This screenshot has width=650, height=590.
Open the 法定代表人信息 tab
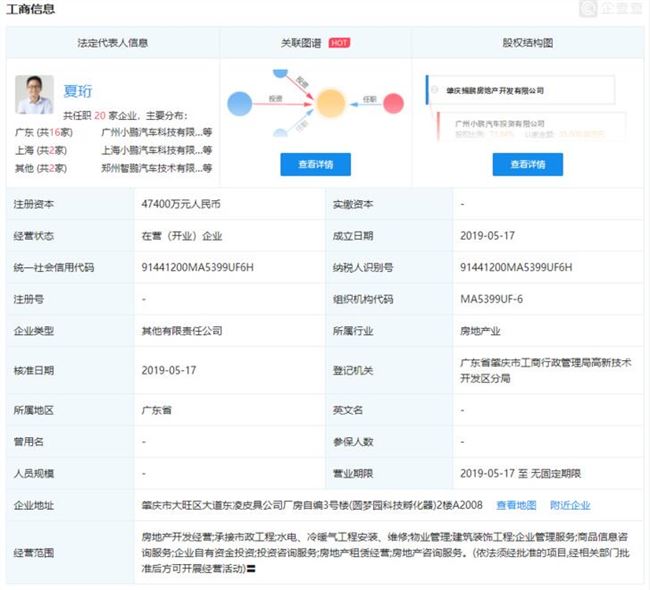point(112,43)
